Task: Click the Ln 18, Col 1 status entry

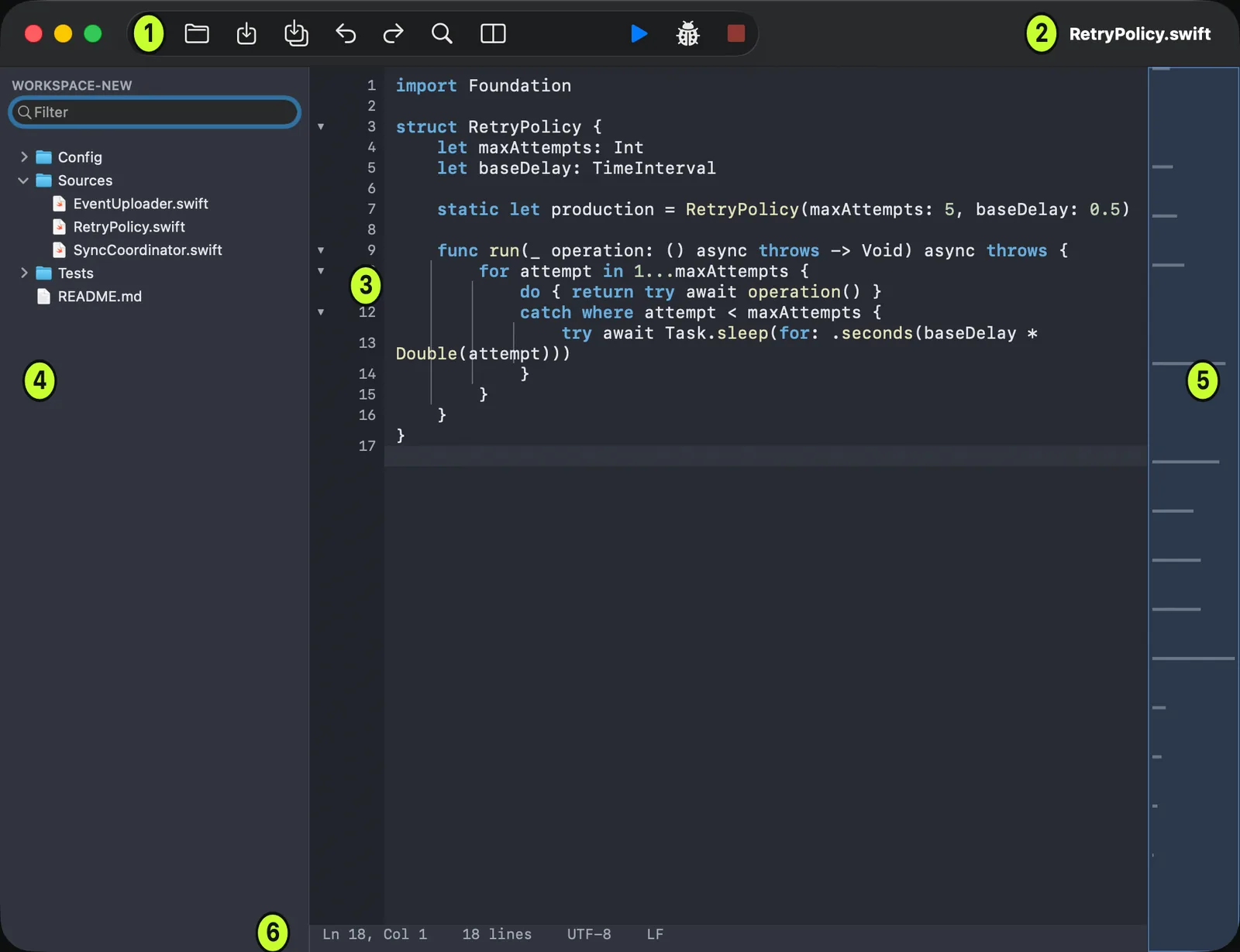Action: tap(374, 934)
